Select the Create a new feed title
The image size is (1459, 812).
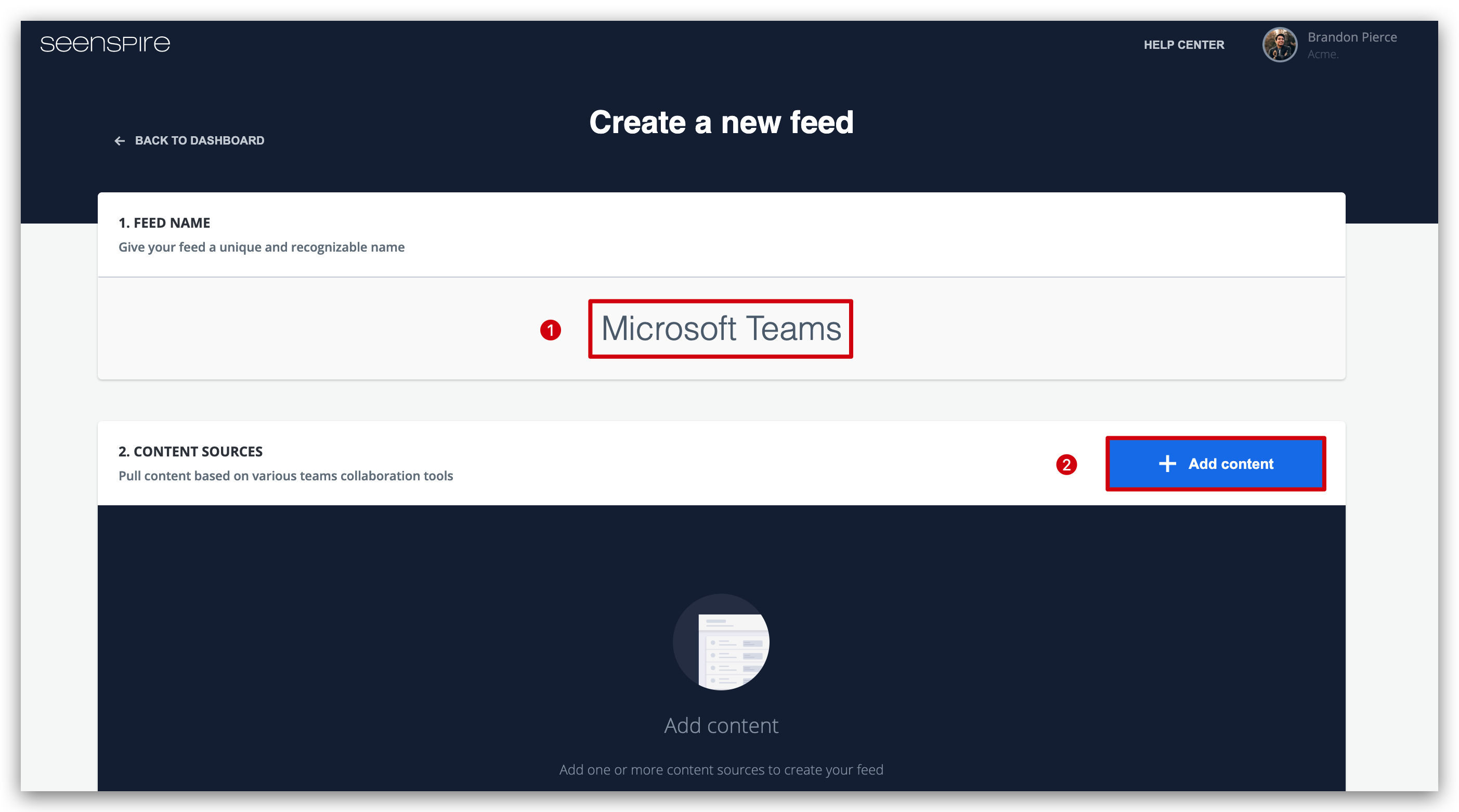[x=721, y=122]
